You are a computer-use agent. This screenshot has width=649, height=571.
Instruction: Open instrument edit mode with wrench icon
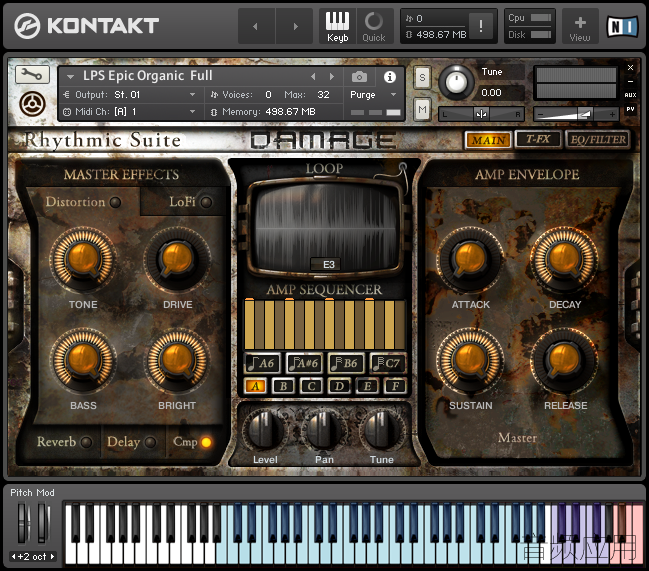[32, 74]
